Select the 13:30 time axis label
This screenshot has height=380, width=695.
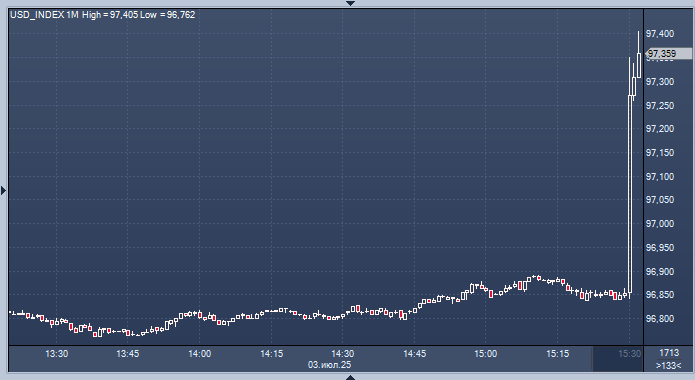pos(57,354)
